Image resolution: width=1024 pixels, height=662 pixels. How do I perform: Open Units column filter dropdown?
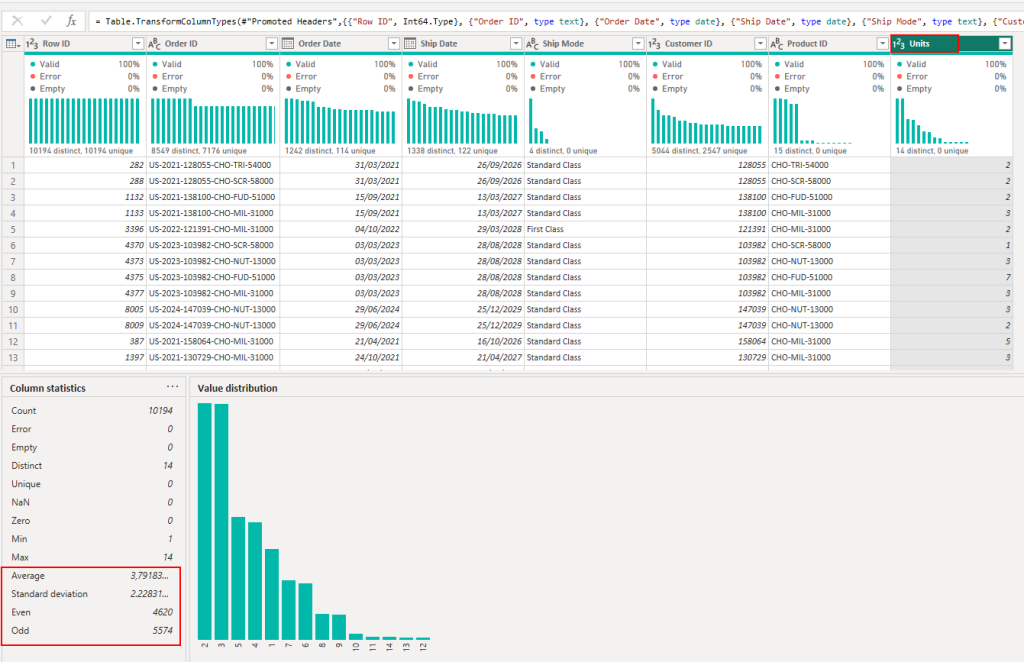point(1005,44)
